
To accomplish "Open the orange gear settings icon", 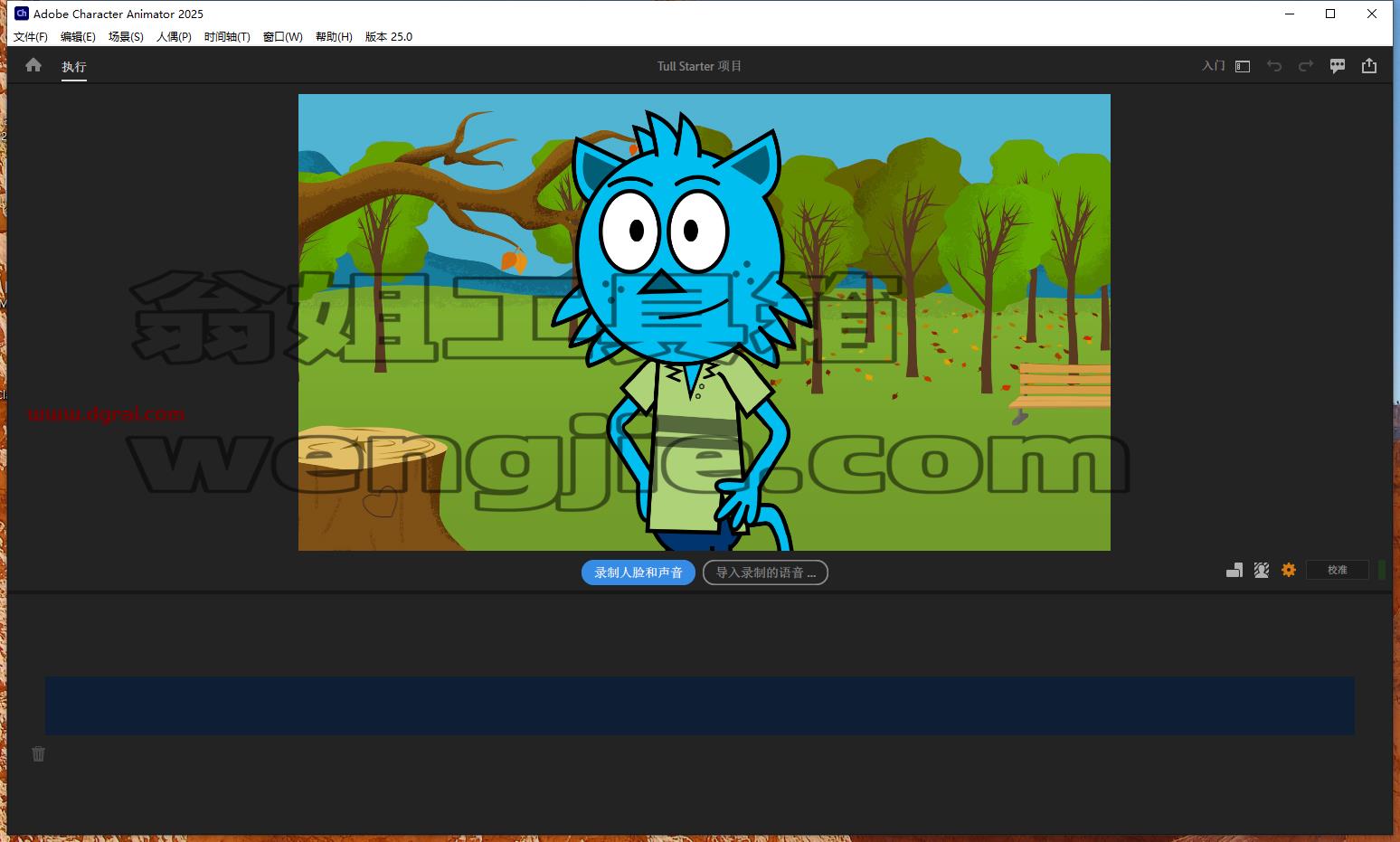I will (x=1289, y=570).
